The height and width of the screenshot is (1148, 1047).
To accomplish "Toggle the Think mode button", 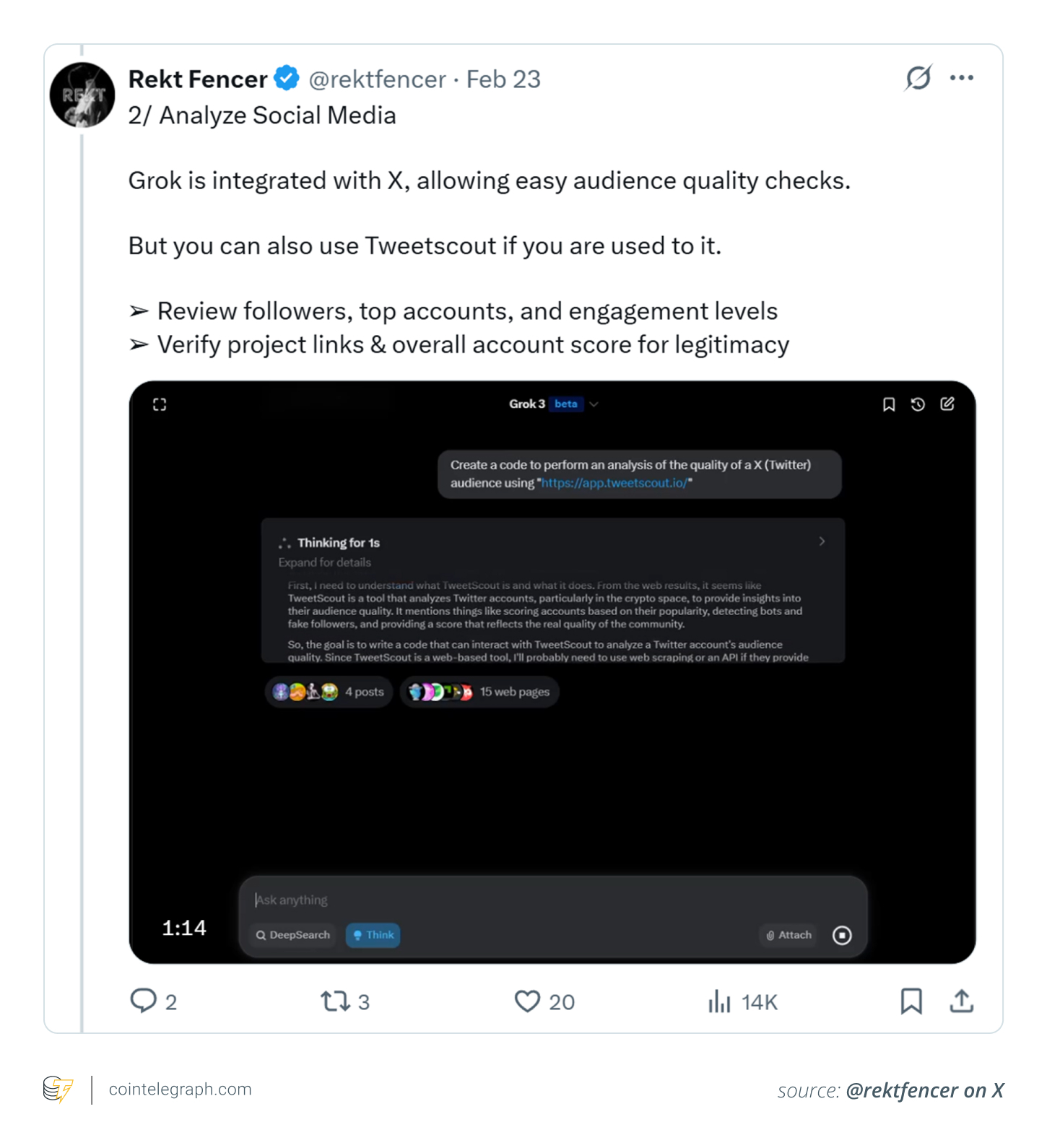I will 373,935.
